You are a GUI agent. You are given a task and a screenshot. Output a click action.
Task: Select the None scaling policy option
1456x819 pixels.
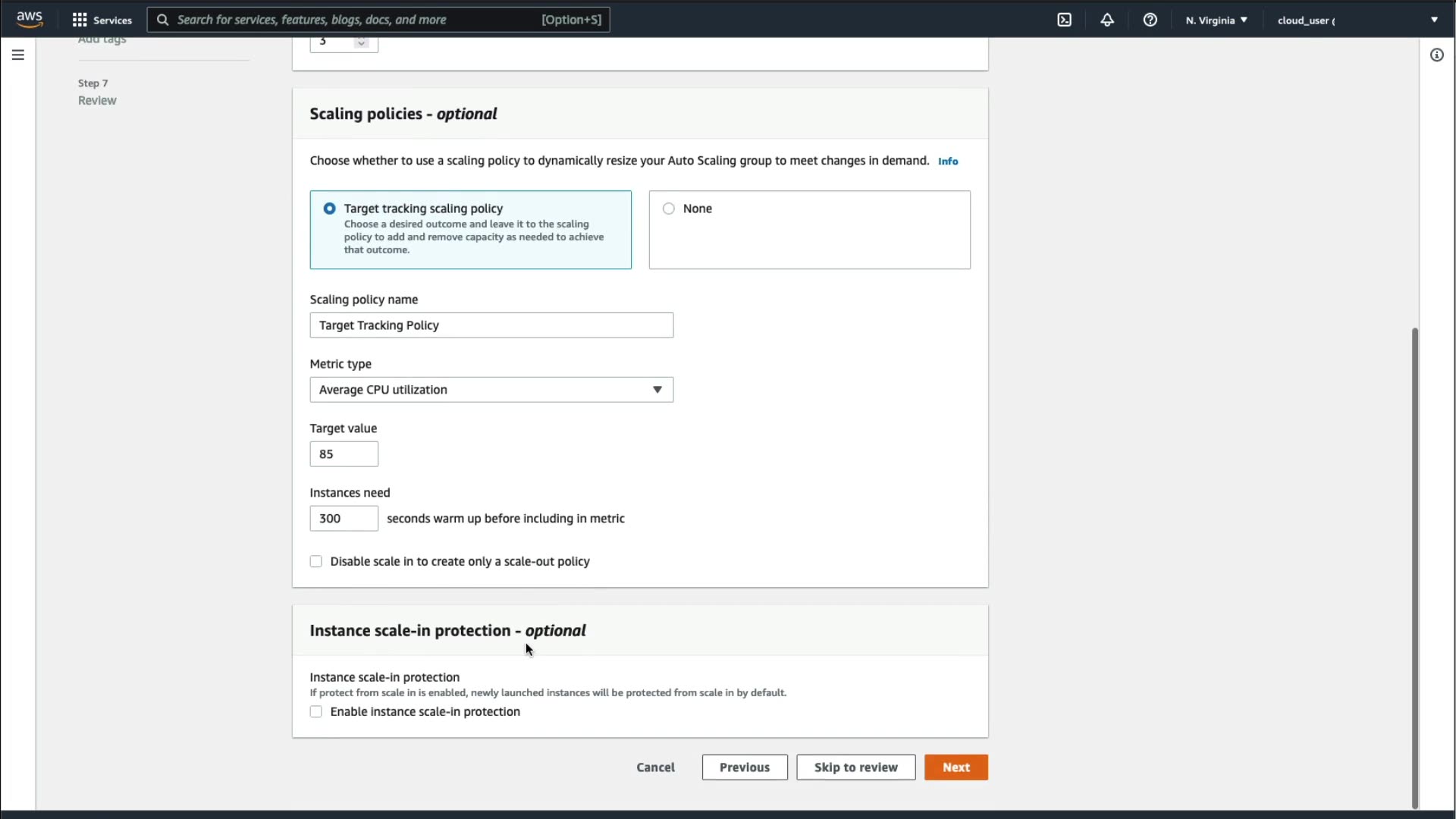[669, 209]
